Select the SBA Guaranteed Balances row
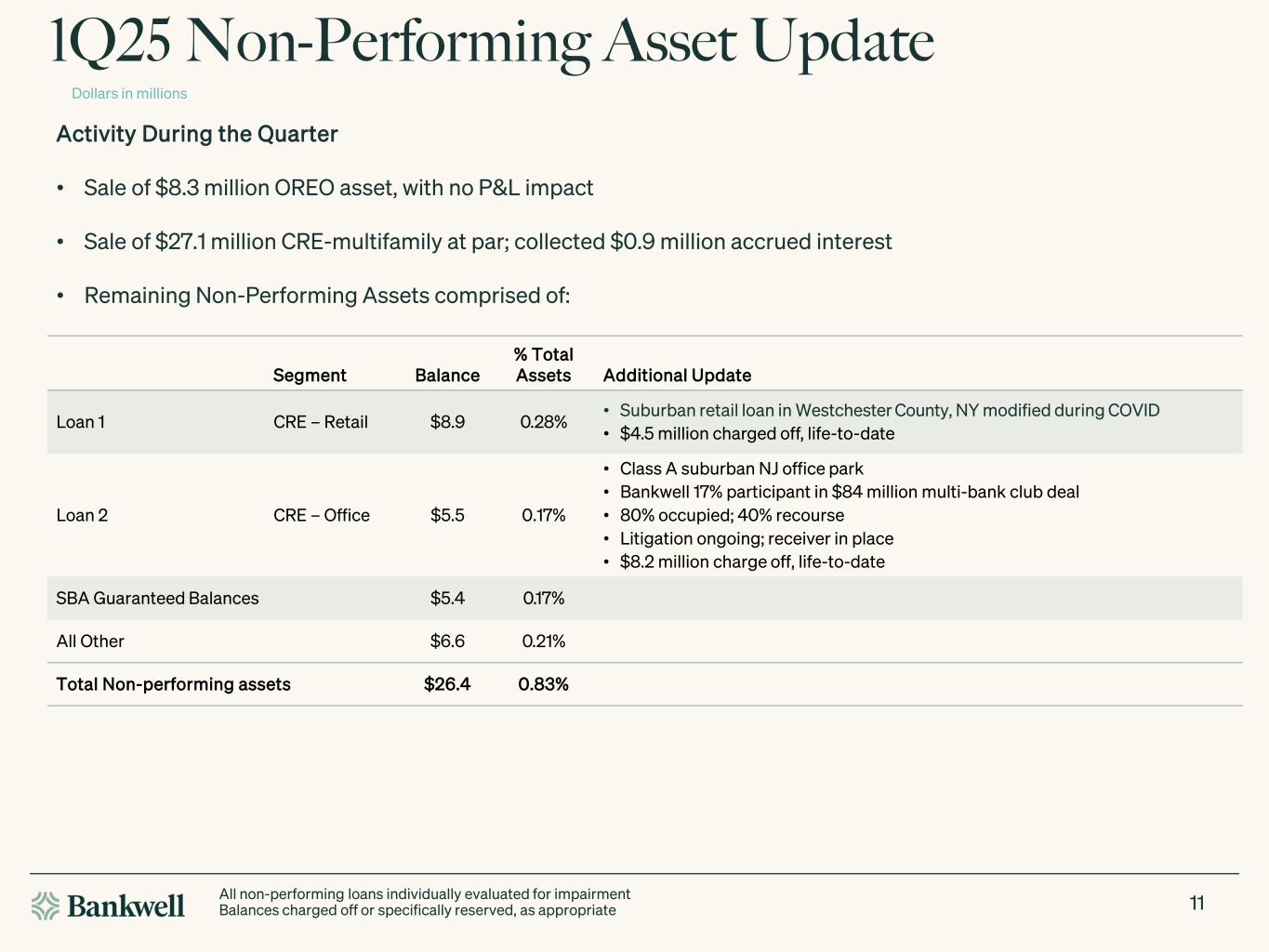 (645, 598)
